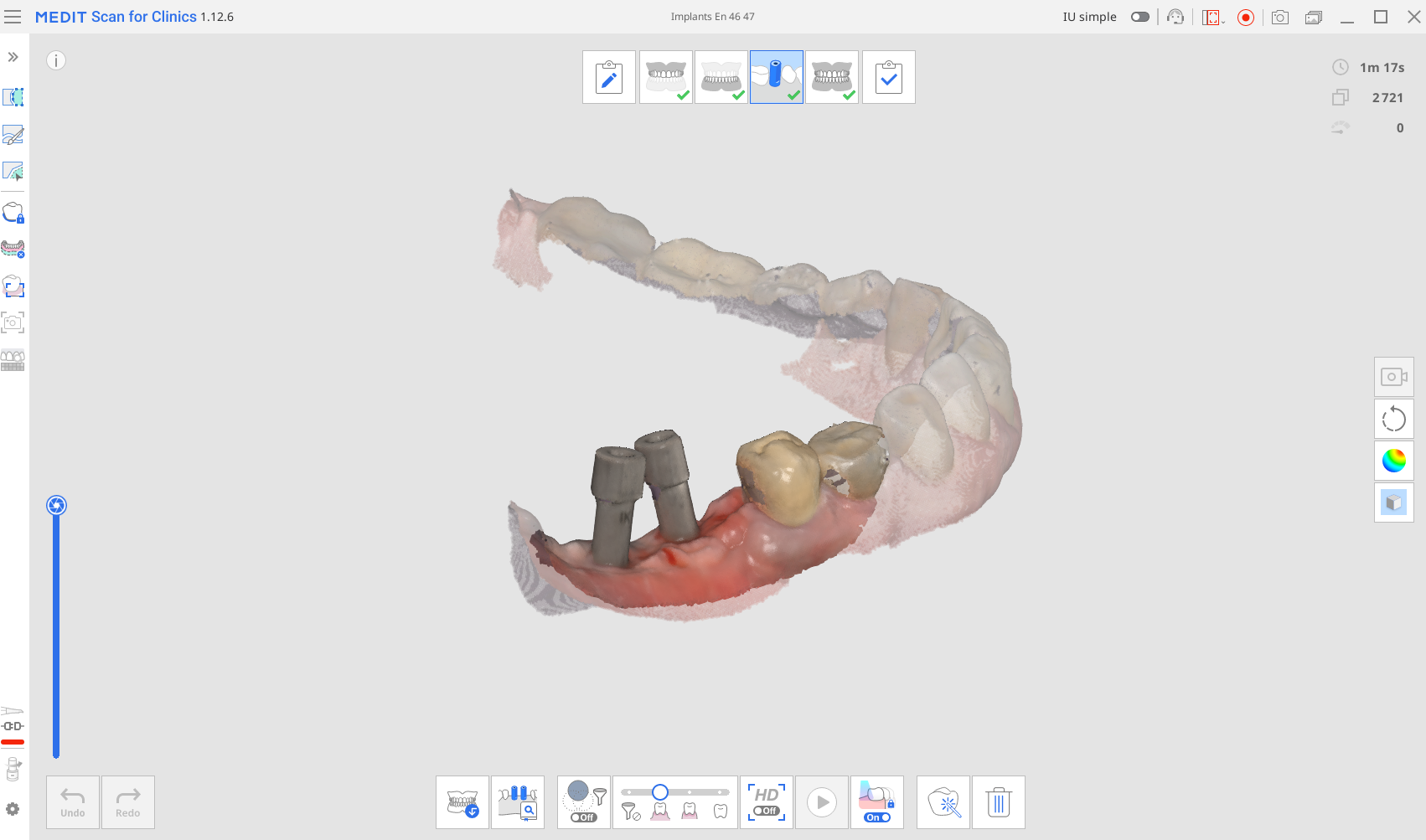Viewport: 1426px width, 840px height.
Task: Click the Implants En 46 47 title
Action: coord(712,17)
